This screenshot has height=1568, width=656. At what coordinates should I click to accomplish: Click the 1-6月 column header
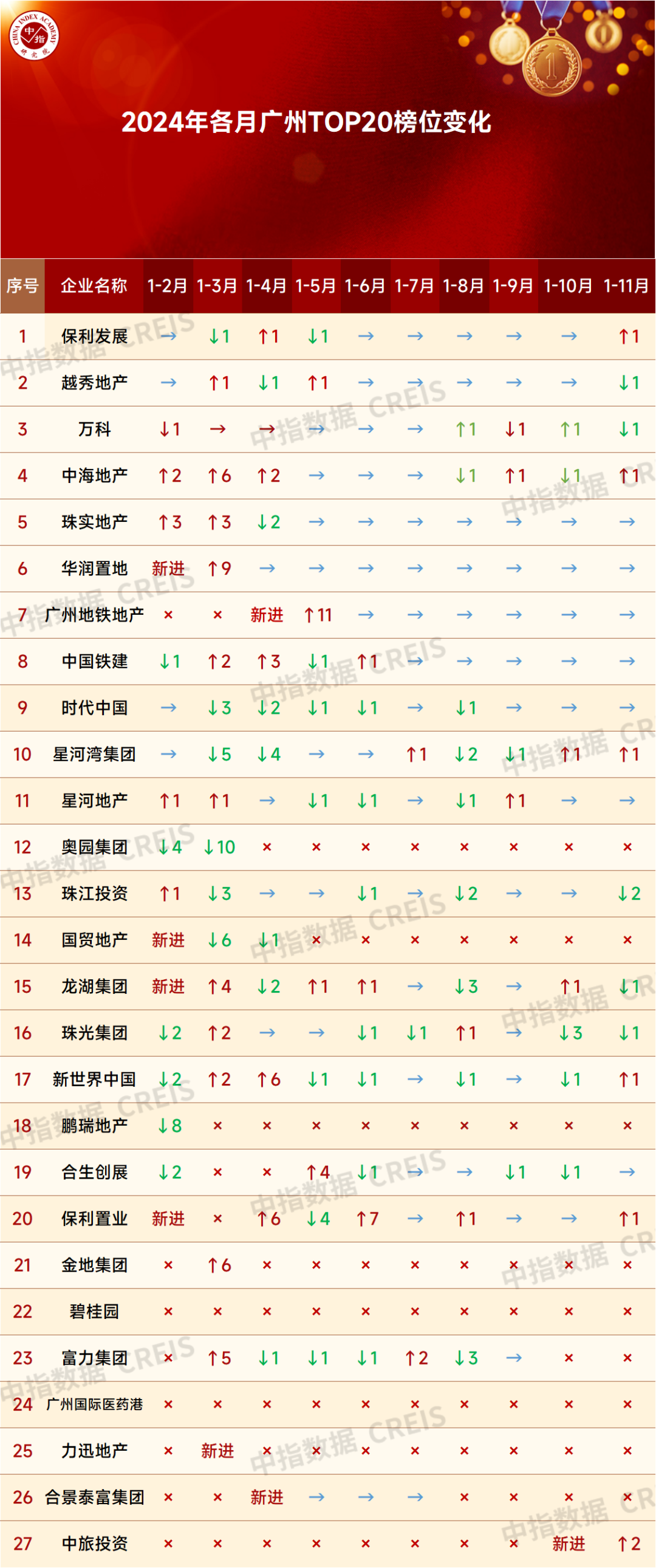365,286
